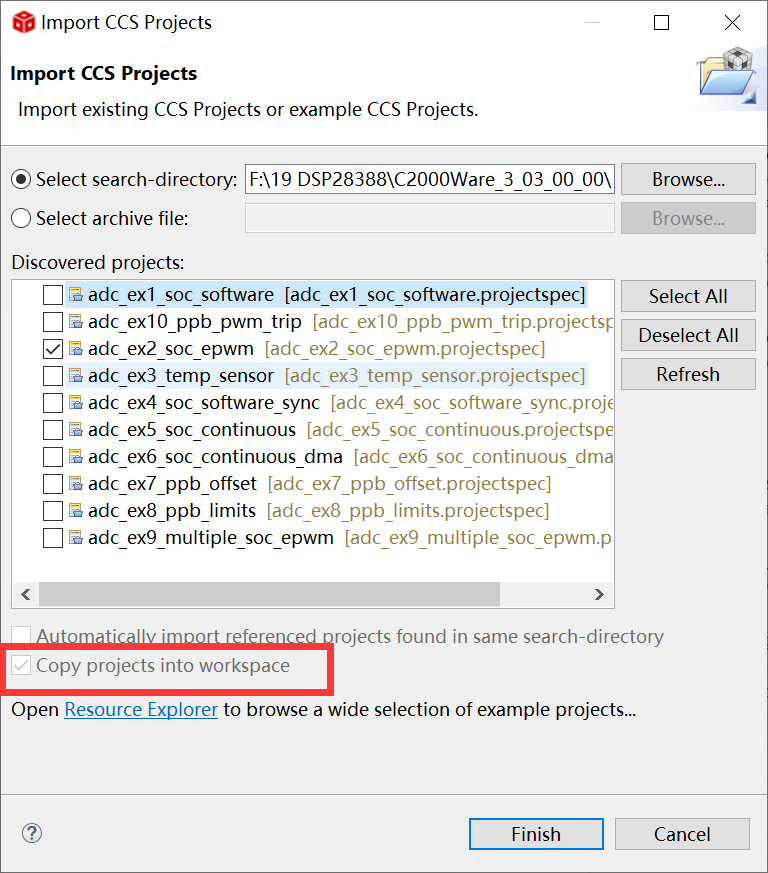Click the project icon beside adc_ex2_soc_epwm
Screen dimensions: 768x873
(76, 349)
